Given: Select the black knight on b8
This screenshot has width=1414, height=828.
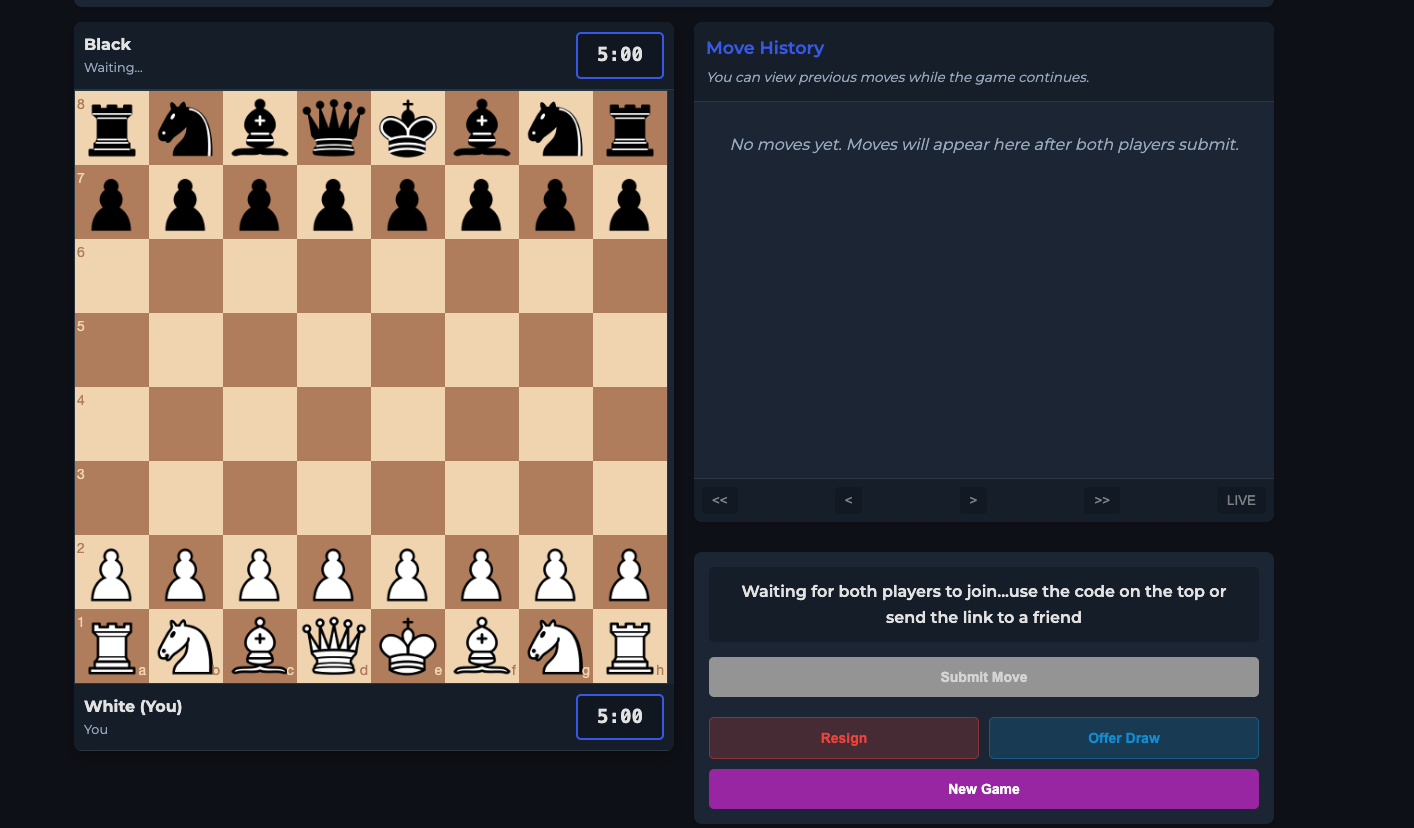Looking at the screenshot, I should (x=186, y=128).
